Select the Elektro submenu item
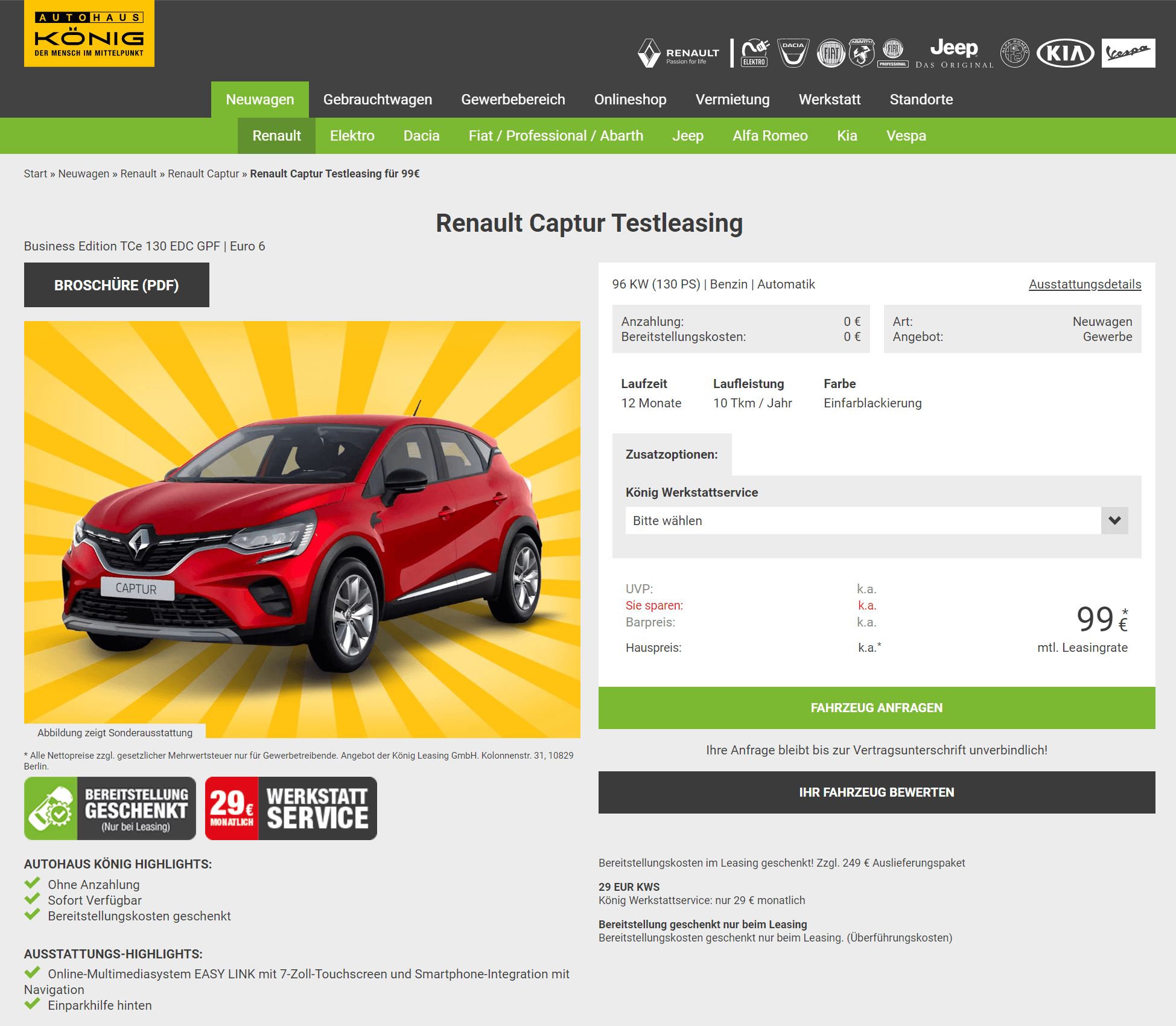 click(x=352, y=136)
